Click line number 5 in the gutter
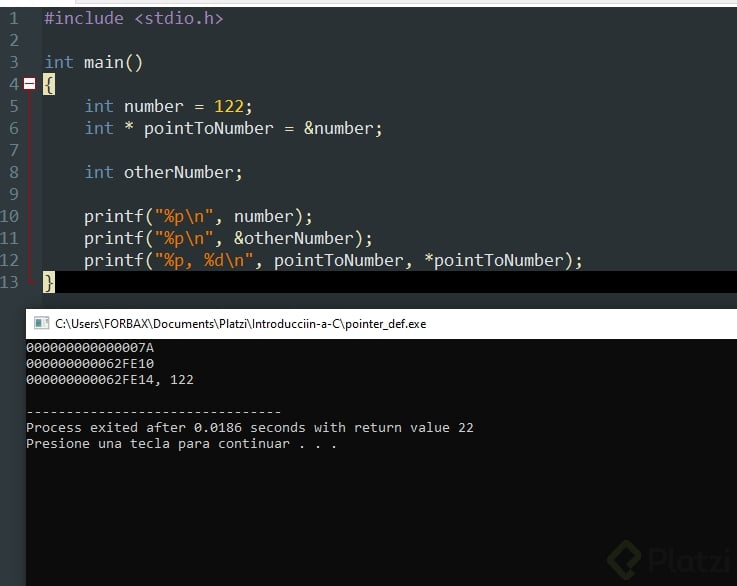Viewport: 737px width, 586px height. (14, 106)
